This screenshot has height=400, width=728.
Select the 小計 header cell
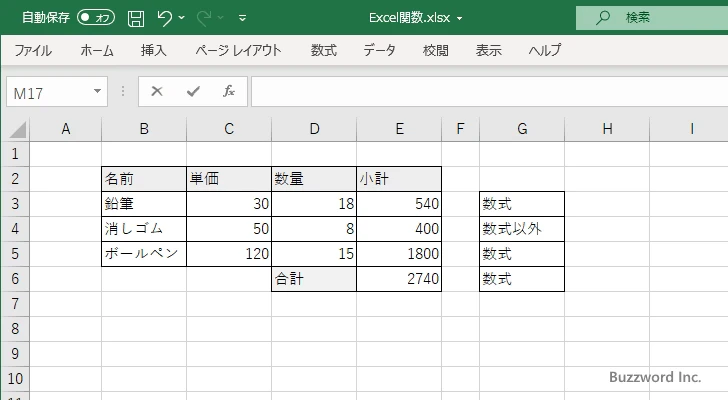[x=399, y=179]
